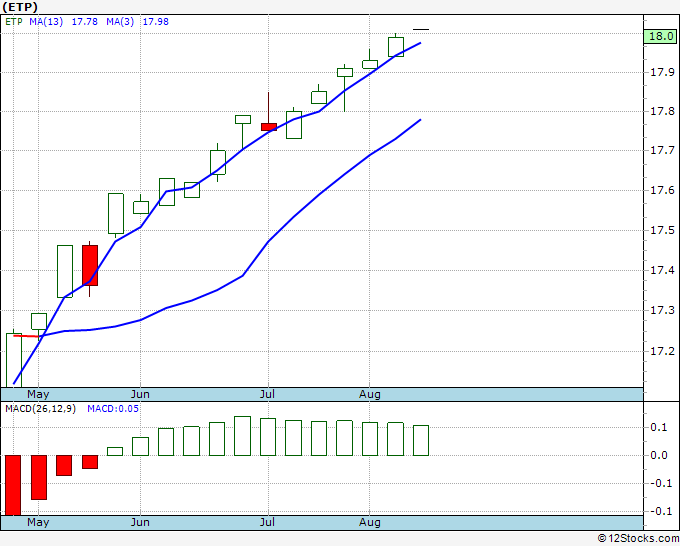
Task: Click the 17.3 price axis label
Action: click(662, 311)
